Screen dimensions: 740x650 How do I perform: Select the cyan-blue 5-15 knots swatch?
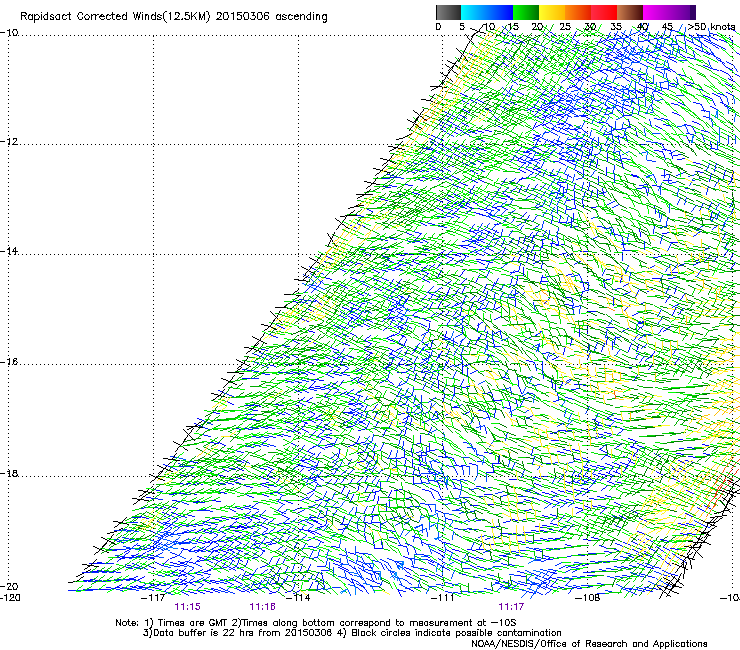pos(487,12)
